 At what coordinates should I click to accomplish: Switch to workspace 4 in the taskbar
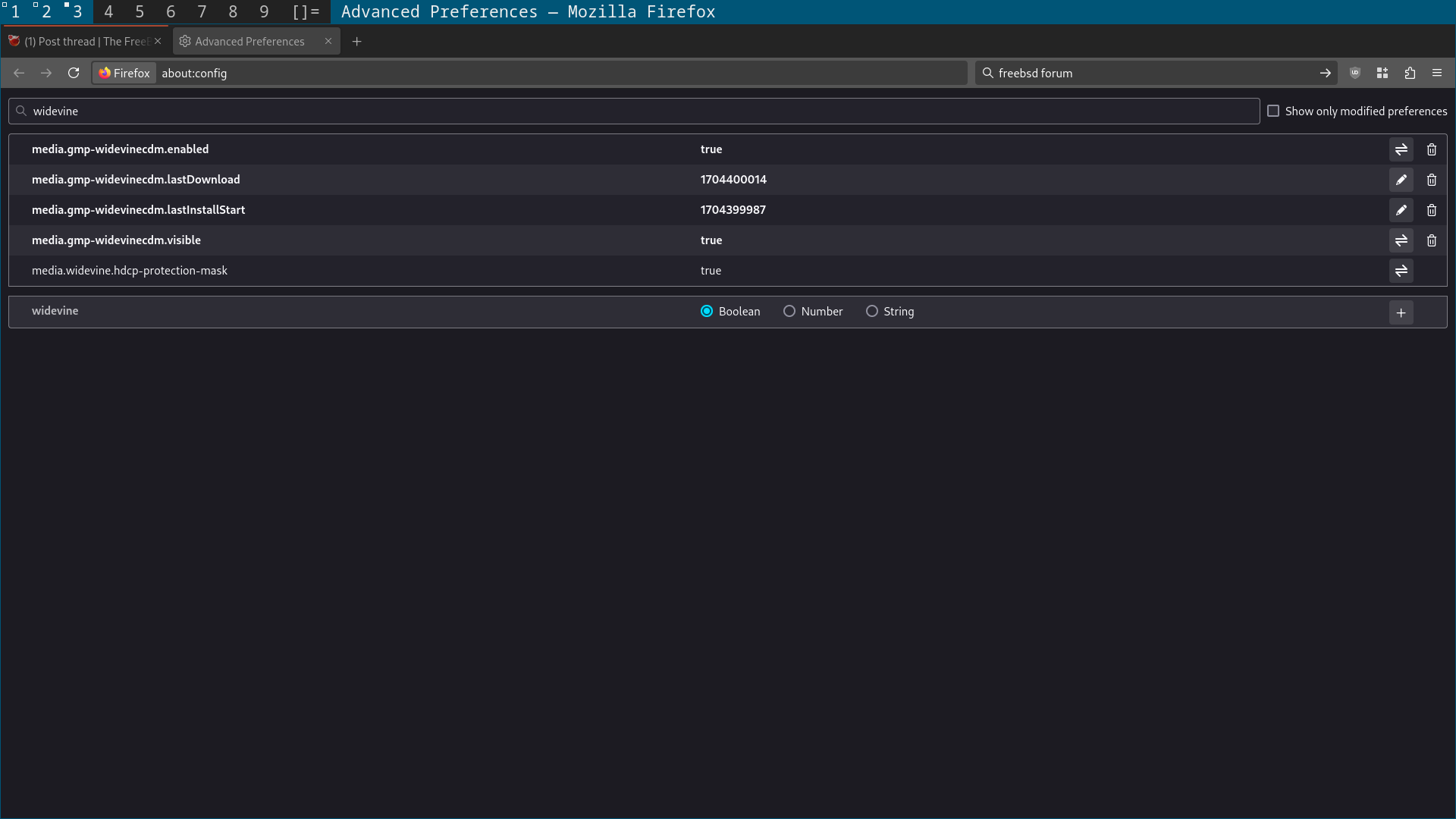pyautogui.click(x=108, y=11)
